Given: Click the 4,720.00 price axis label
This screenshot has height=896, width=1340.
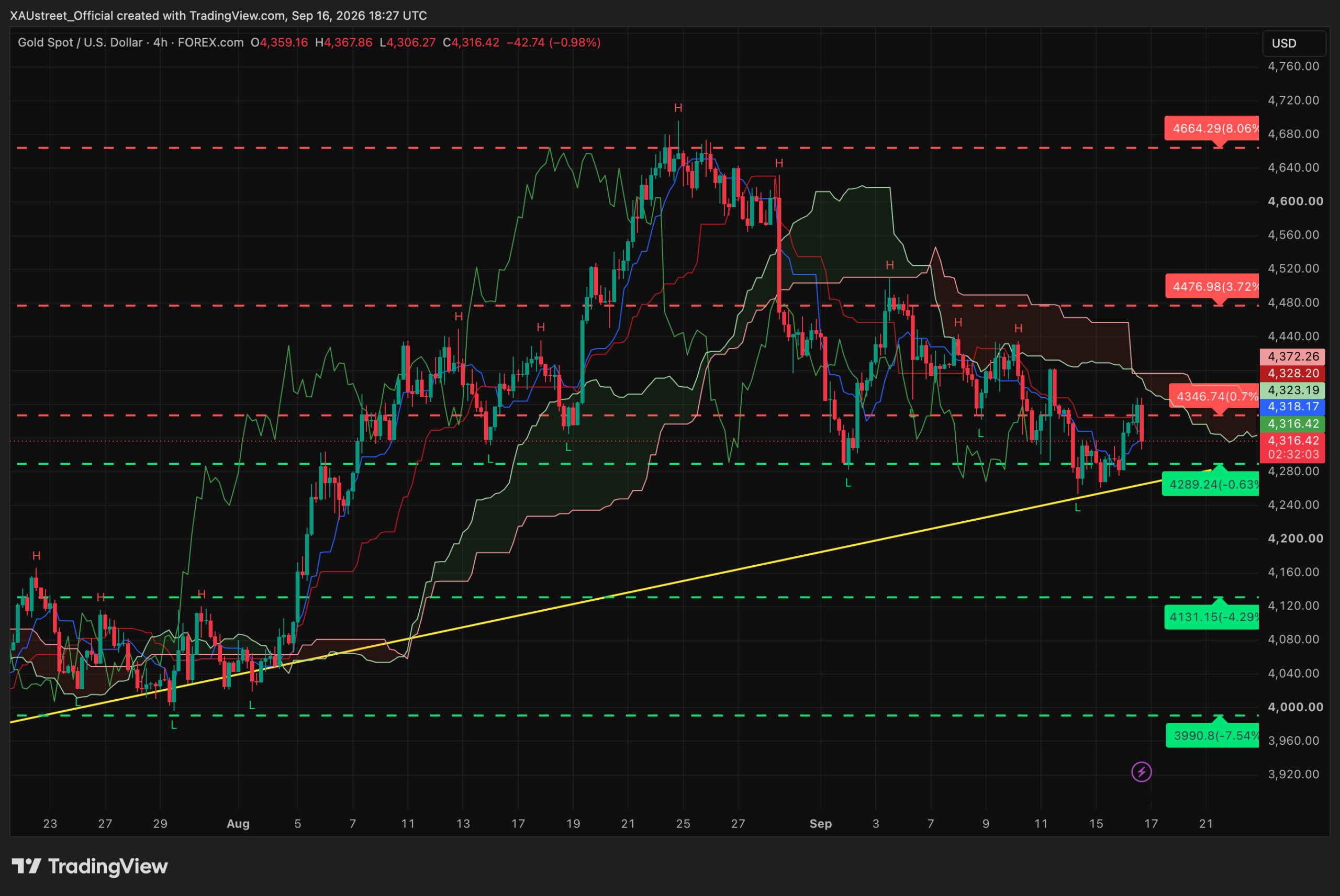Looking at the screenshot, I should (x=1293, y=100).
